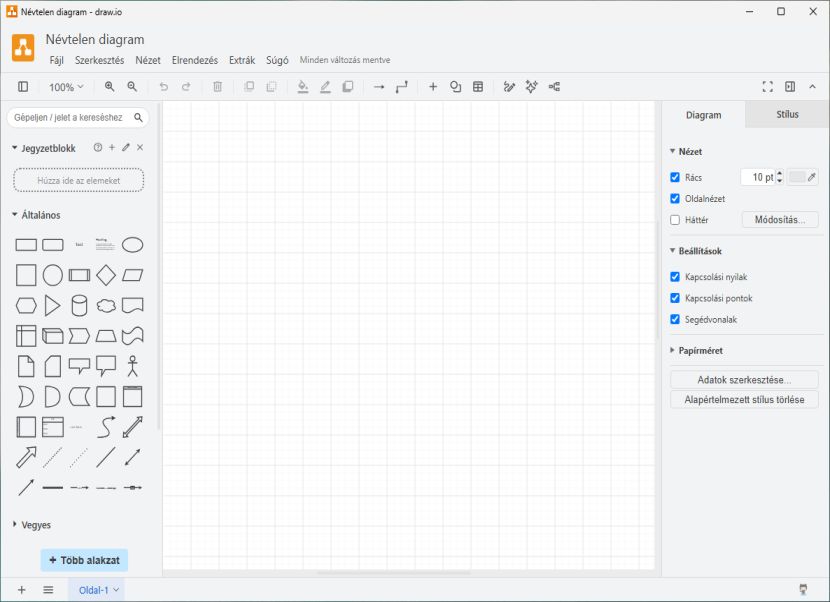Open the line color pencil tool
This screenshot has width=830, height=602.
pos(325,86)
